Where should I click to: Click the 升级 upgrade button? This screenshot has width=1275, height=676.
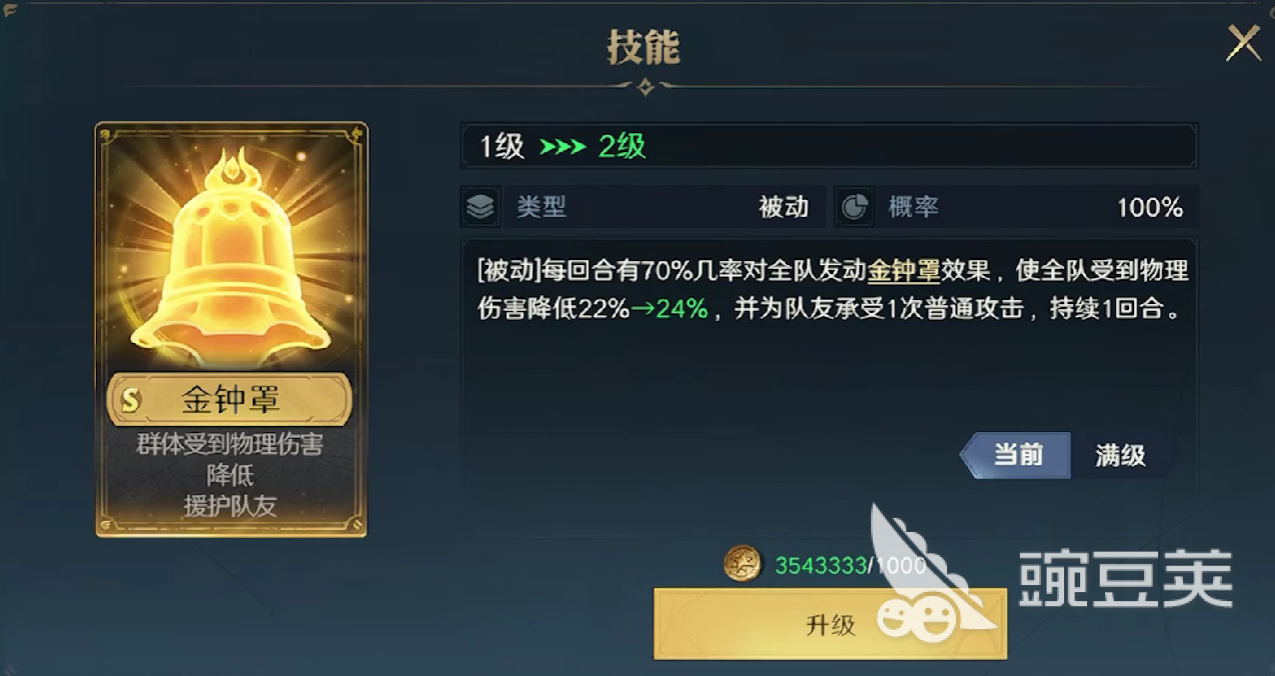830,624
